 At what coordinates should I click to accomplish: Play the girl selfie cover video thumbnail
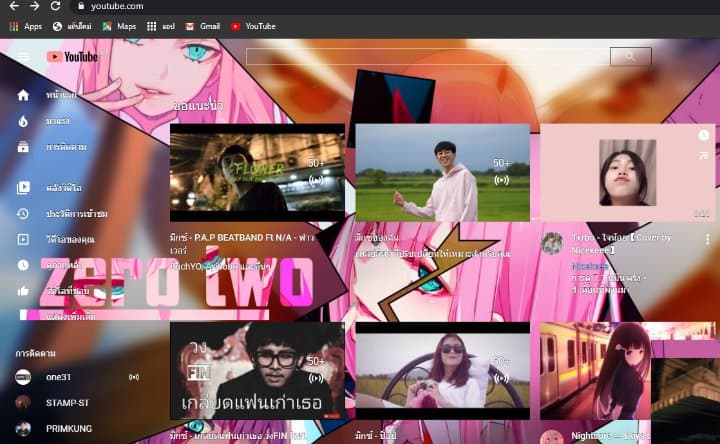point(628,173)
